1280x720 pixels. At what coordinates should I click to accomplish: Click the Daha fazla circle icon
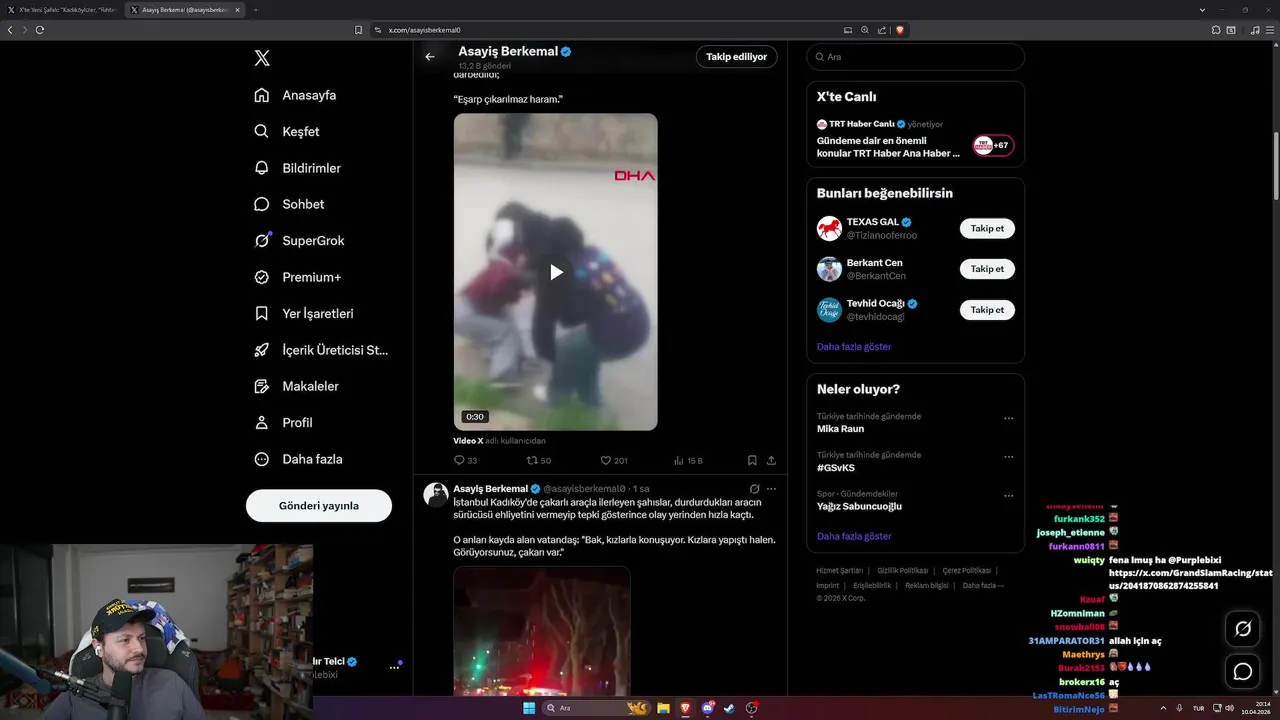tap(262, 459)
